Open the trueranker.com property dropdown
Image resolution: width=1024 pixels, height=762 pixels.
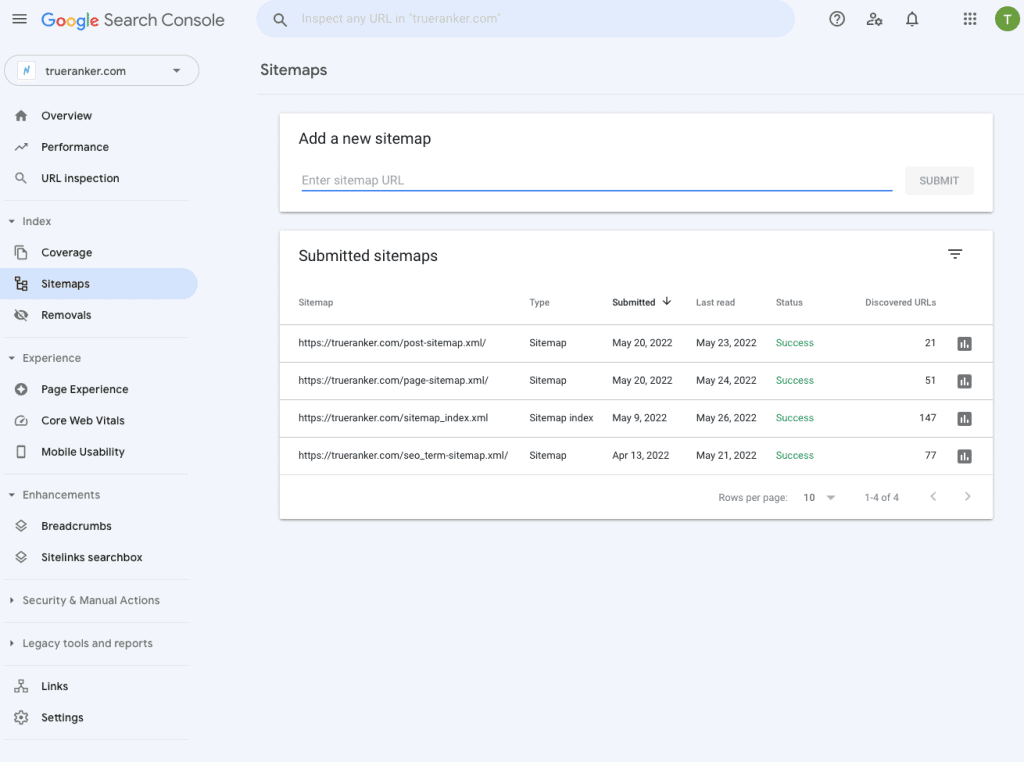coord(101,71)
